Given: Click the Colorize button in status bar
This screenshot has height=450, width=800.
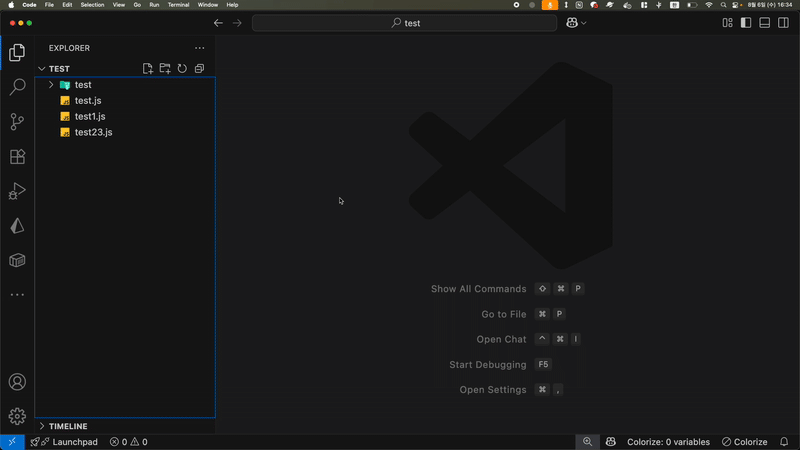Looking at the screenshot, I should pyautogui.click(x=744, y=442).
